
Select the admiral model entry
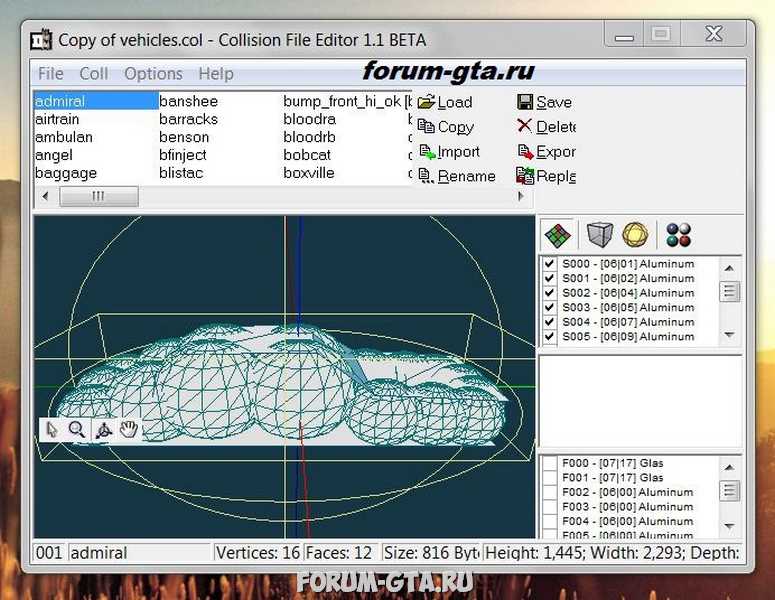click(x=96, y=101)
